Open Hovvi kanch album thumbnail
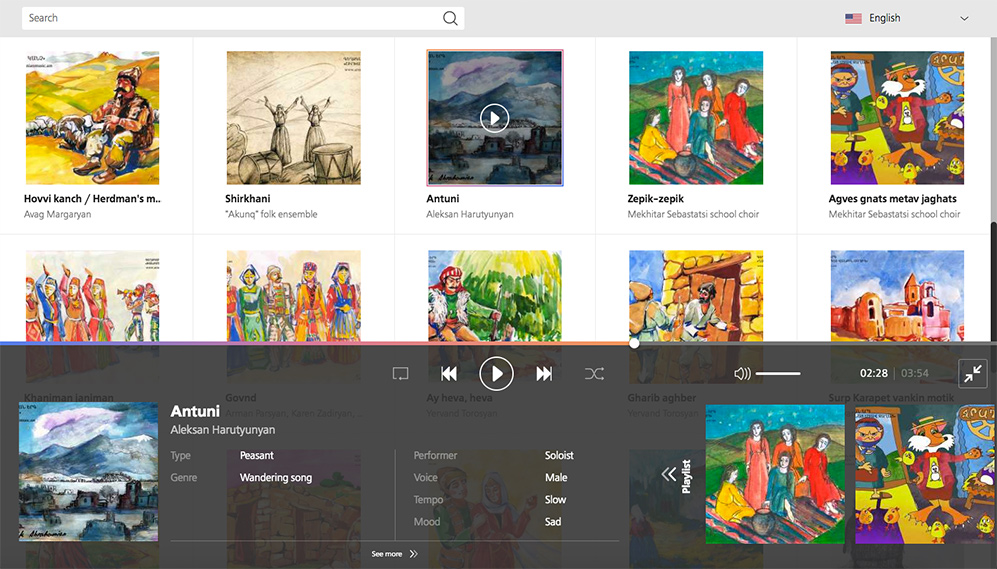The height and width of the screenshot is (569, 997). pyautogui.click(x=92, y=118)
